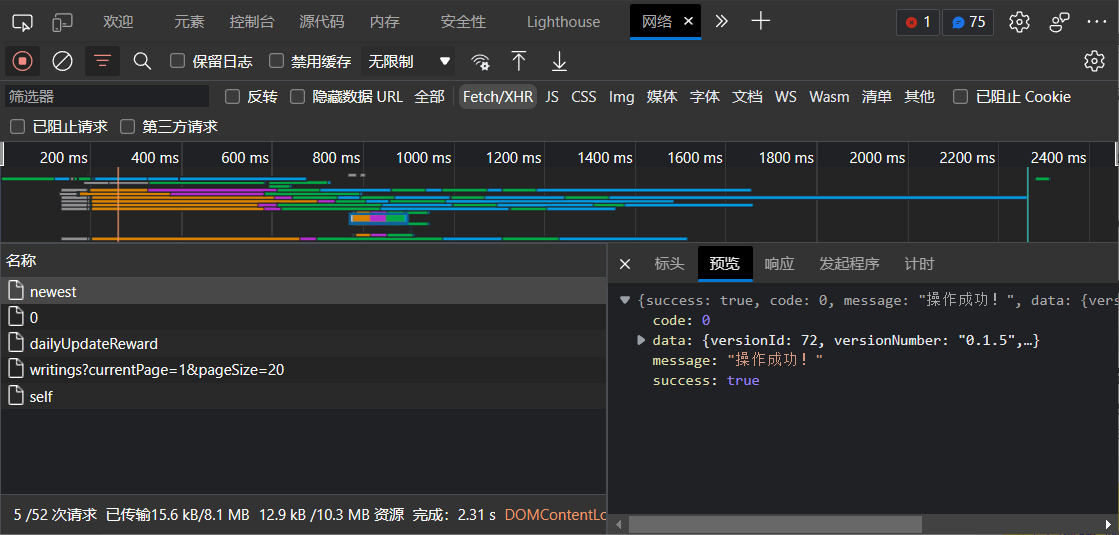The height and width of the screenshot is (535, 1119).
Task: Click preview pane horizontal scrollbar thumb
Action: [775, 524]
